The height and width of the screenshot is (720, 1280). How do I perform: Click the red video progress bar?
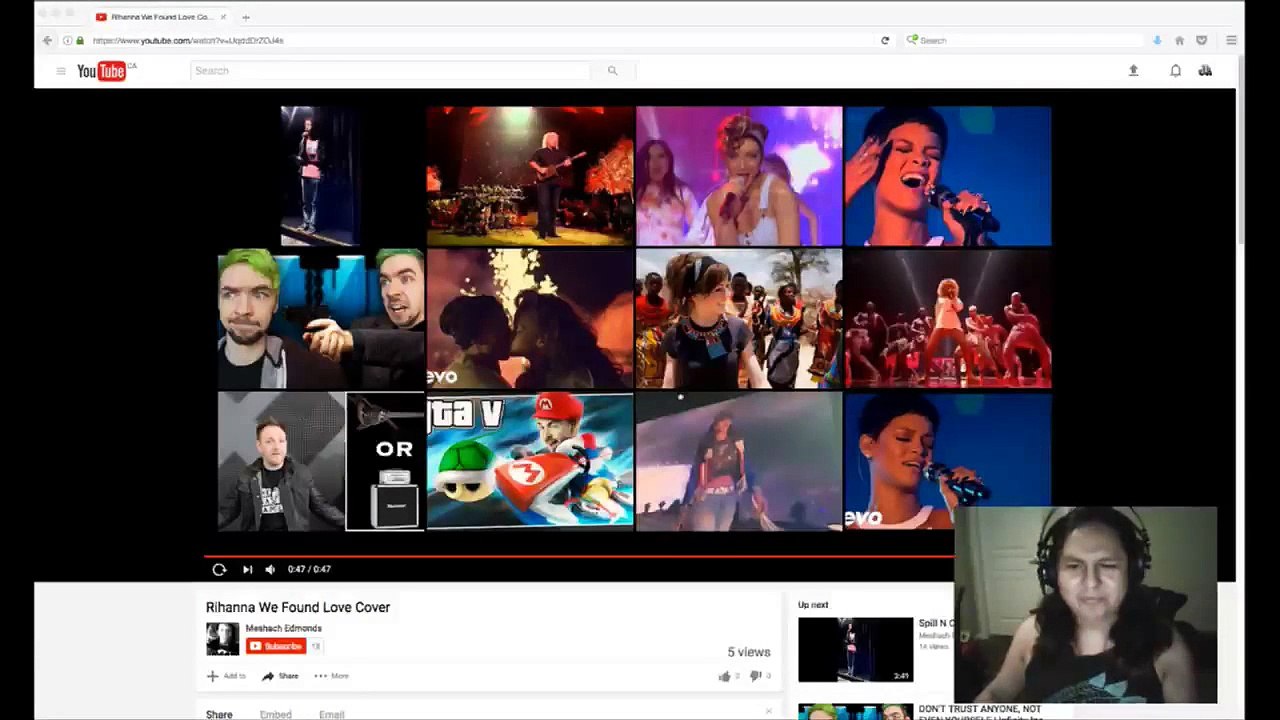[x=579, y=556]
